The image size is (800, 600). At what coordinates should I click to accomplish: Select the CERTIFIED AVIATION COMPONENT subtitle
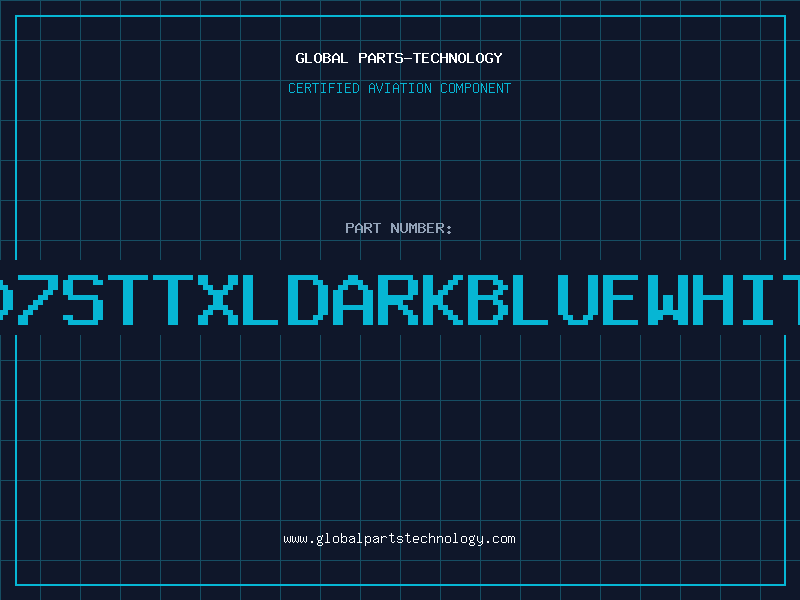(x=399, y=88)
